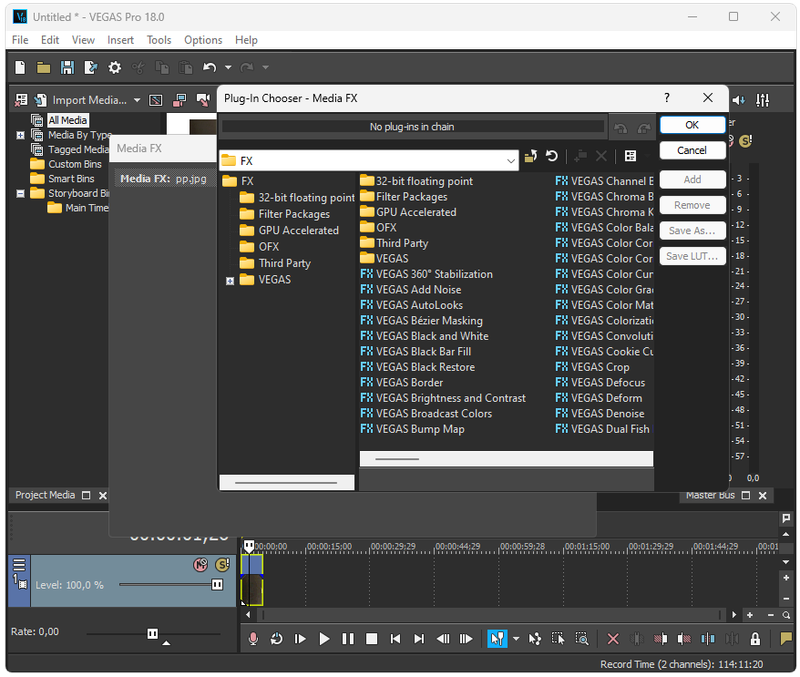Play the timeline
Viewport: 800px width, 677px height.
tap(324, 639)
